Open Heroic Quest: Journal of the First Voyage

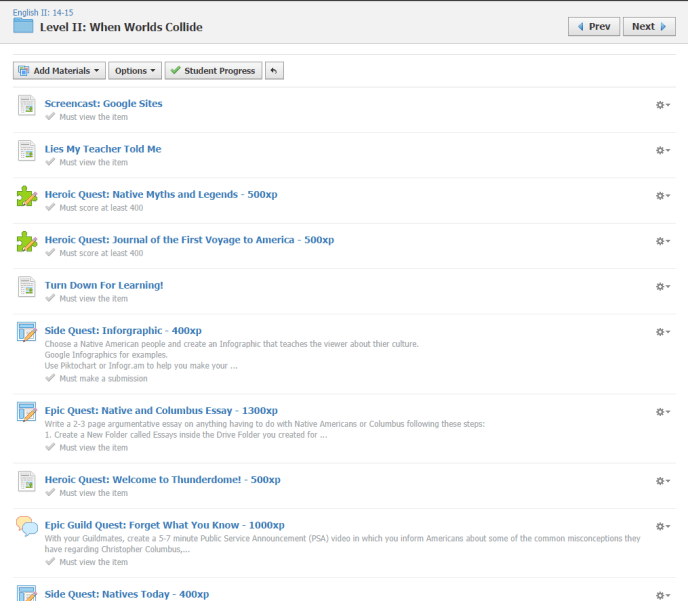point(190,240)
